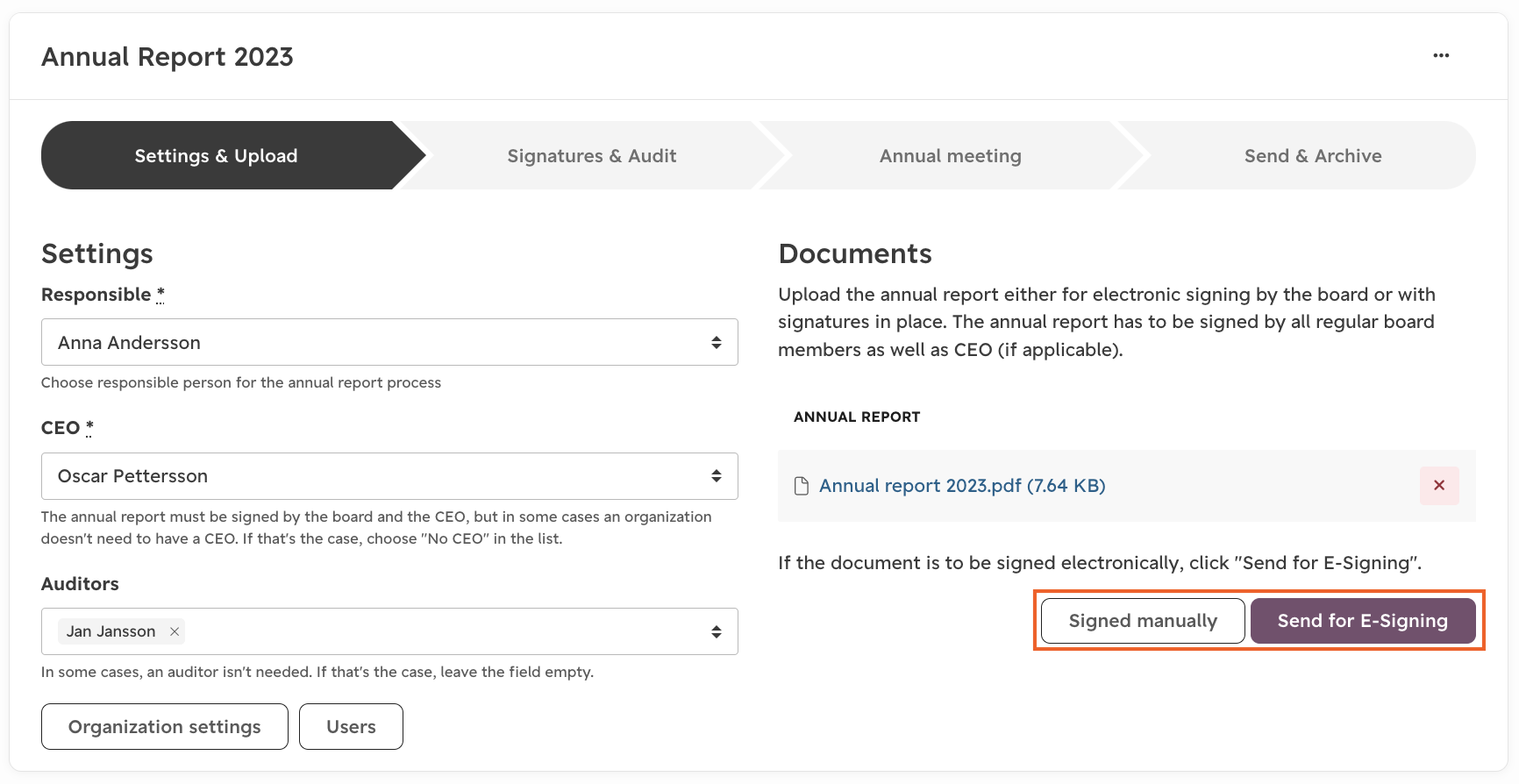Click the Settings heading
The height and width of the screenshot is (784, 1519).
point(97,253)
